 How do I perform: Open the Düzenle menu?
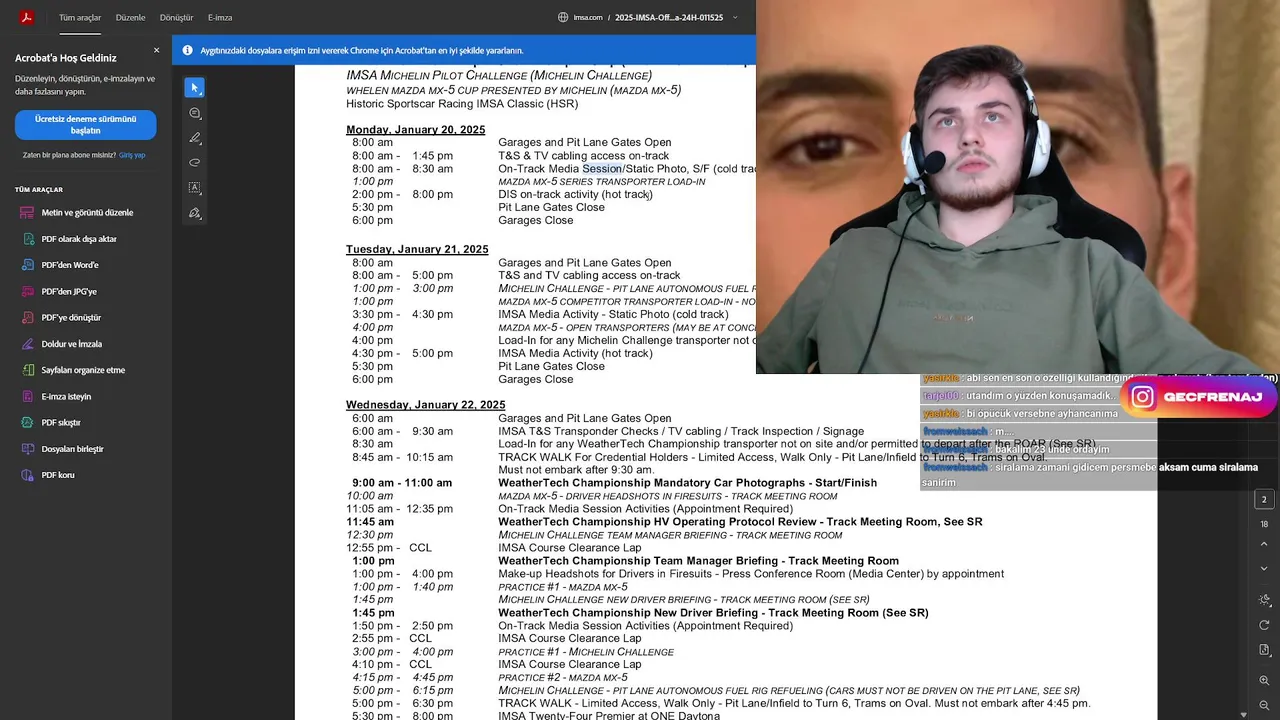pyautogui.click(x=130, y=18)
